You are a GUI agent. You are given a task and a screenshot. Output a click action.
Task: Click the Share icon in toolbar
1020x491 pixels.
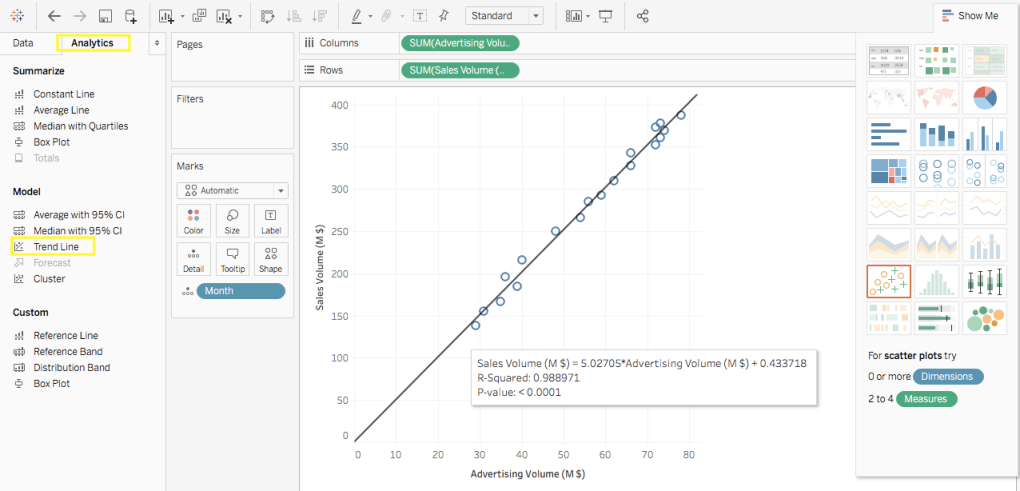[x=643, y=16]
